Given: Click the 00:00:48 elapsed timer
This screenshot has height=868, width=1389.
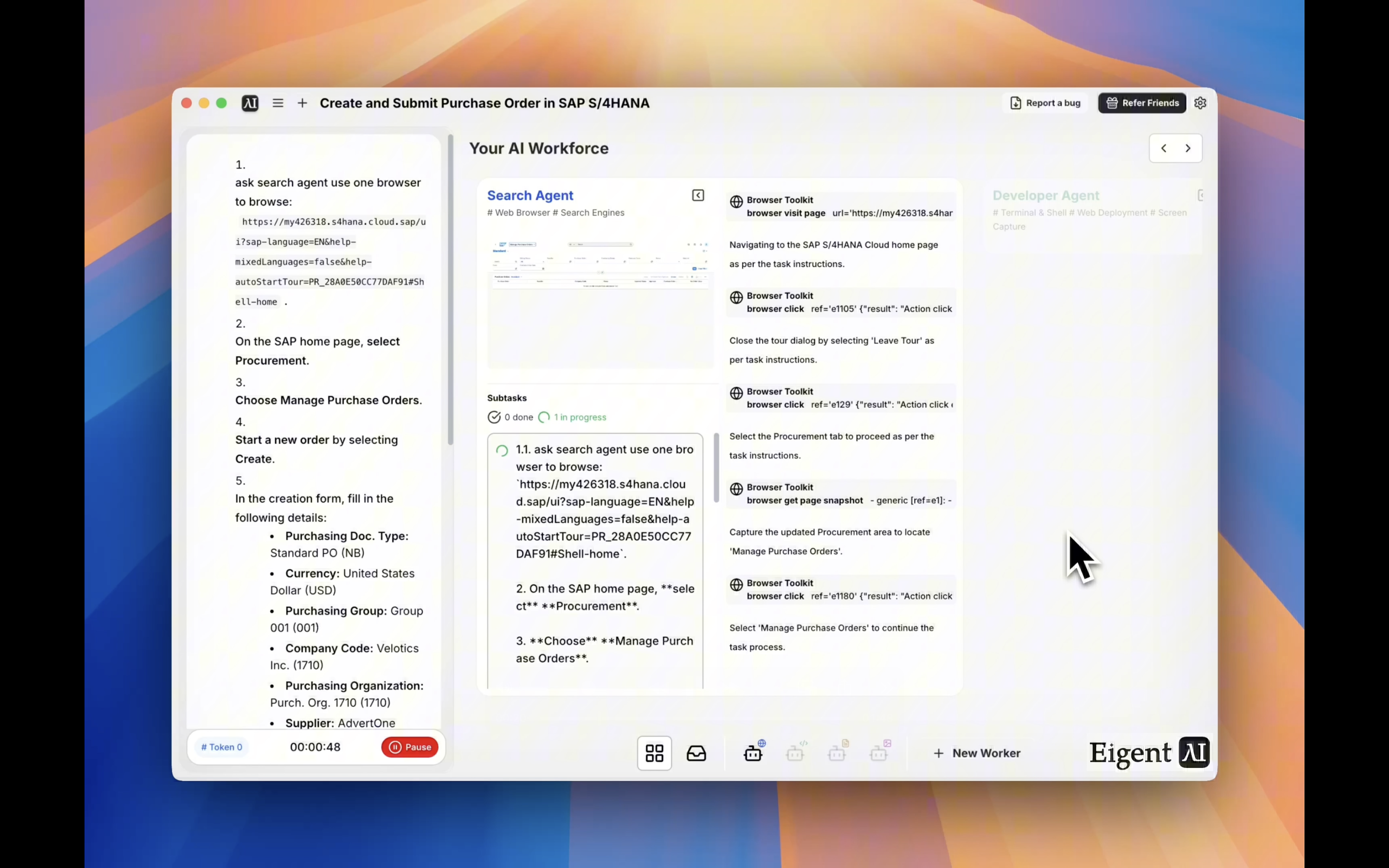Looking at the screenshot, I should (315, 747).
